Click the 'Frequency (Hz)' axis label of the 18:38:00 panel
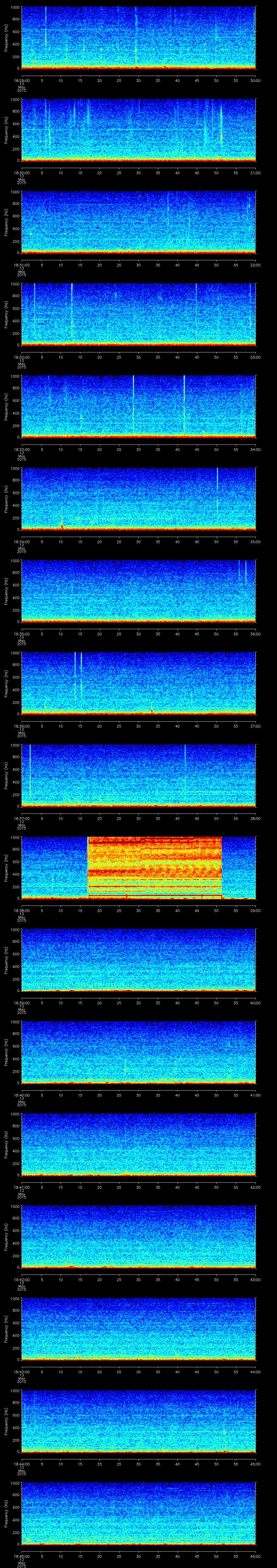The width and height of the screenshot is (277, 1568). 6,868
